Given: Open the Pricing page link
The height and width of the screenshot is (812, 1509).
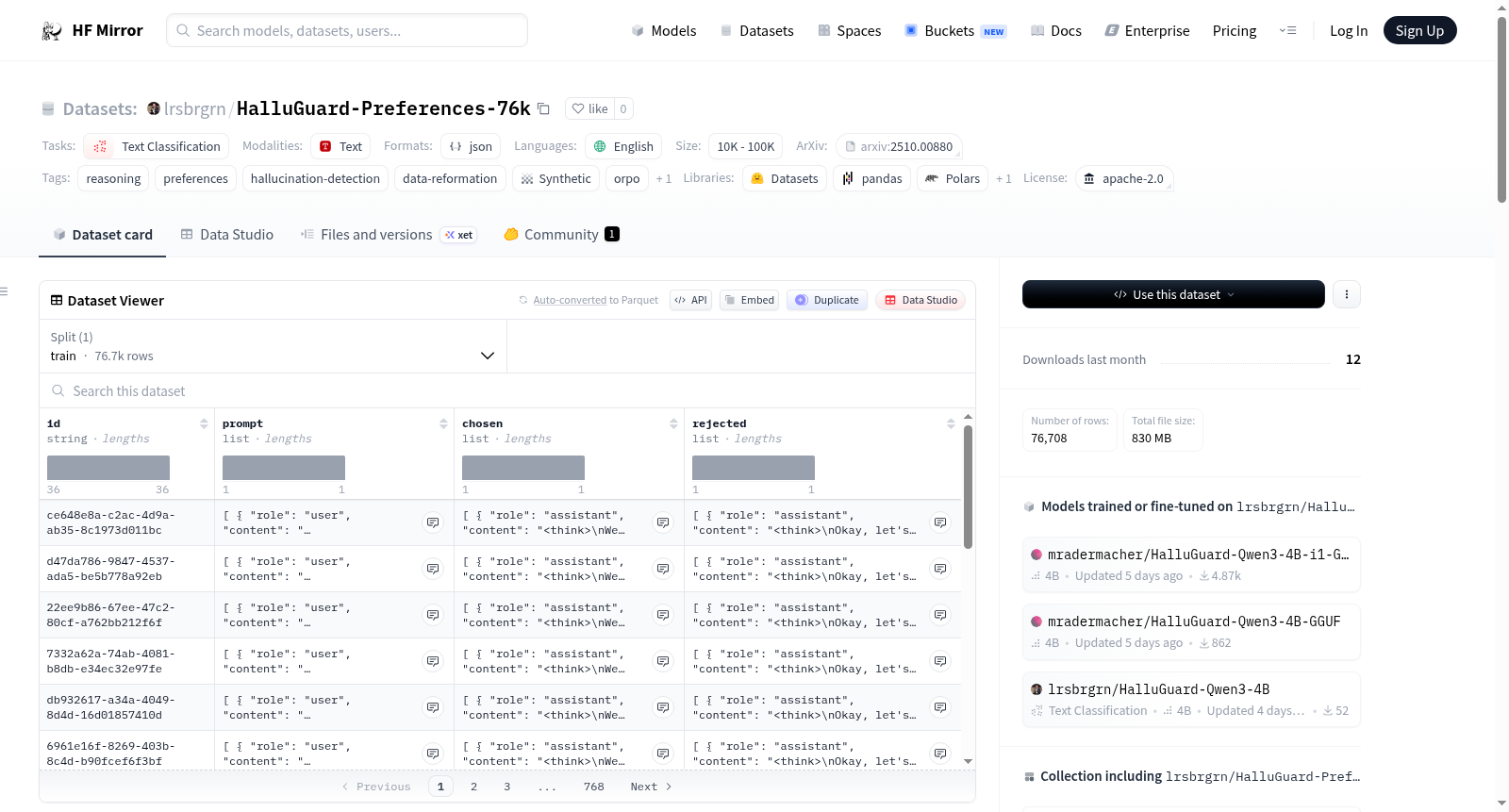Looking at the screenshot, I should [1235, 31].
